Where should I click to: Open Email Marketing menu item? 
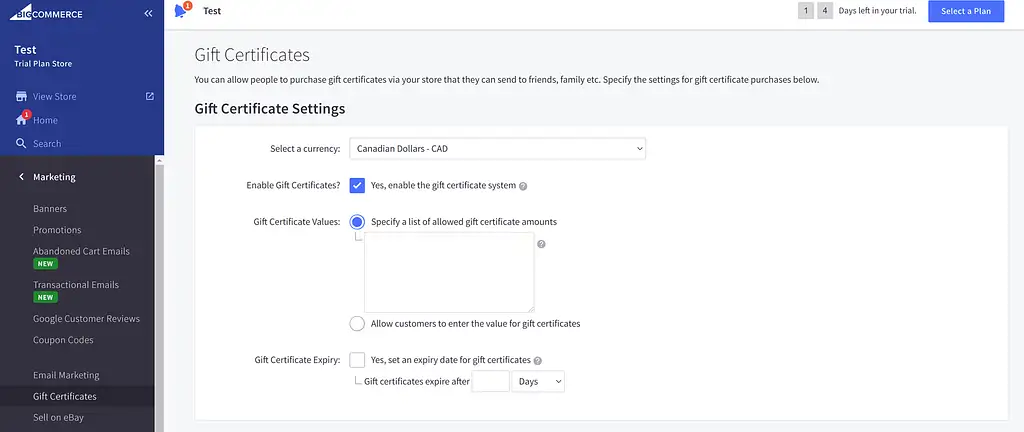[x=66, y=375]
